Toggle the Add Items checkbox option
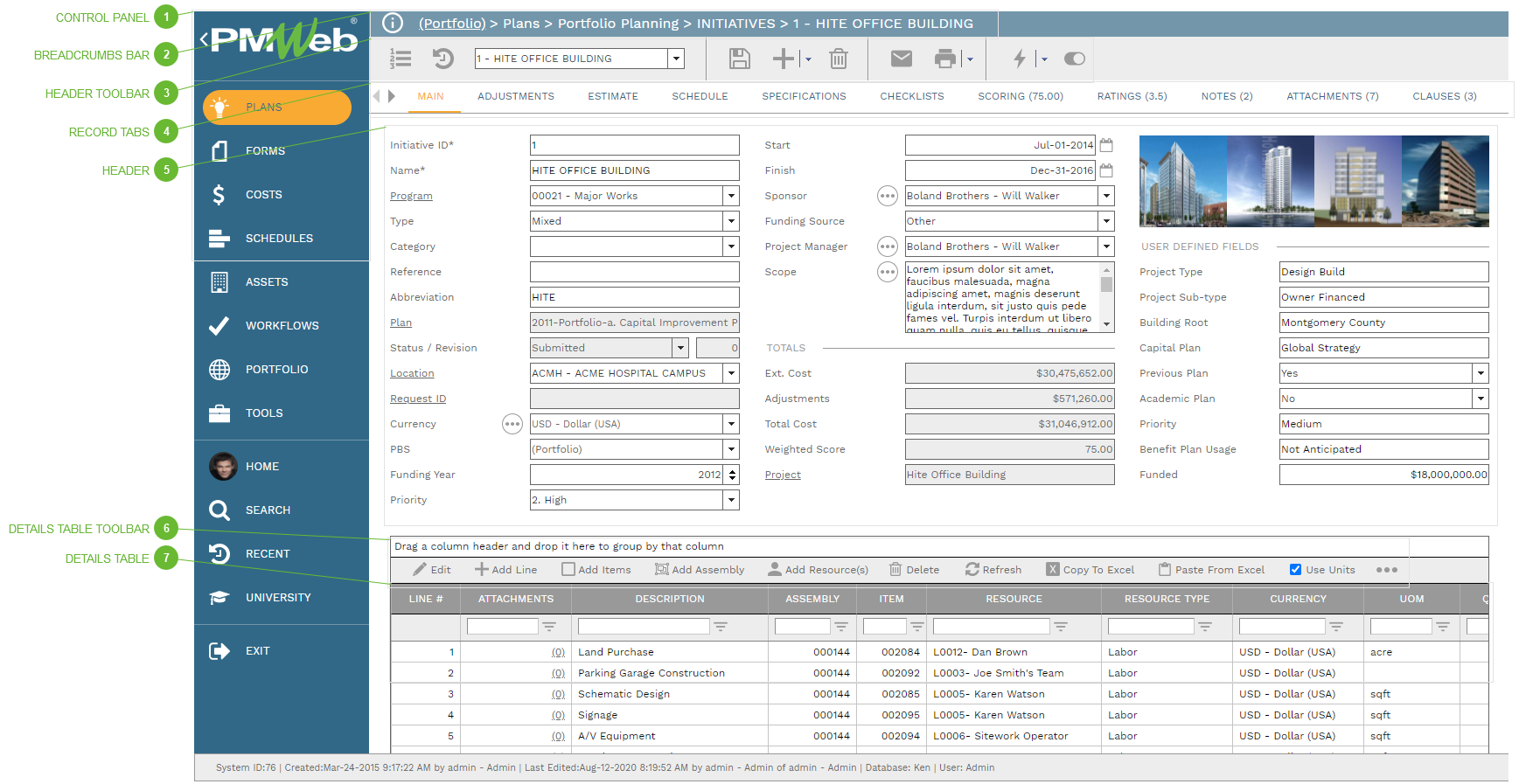The height and width of the screenshot is (784, 1519). (568, 570)
